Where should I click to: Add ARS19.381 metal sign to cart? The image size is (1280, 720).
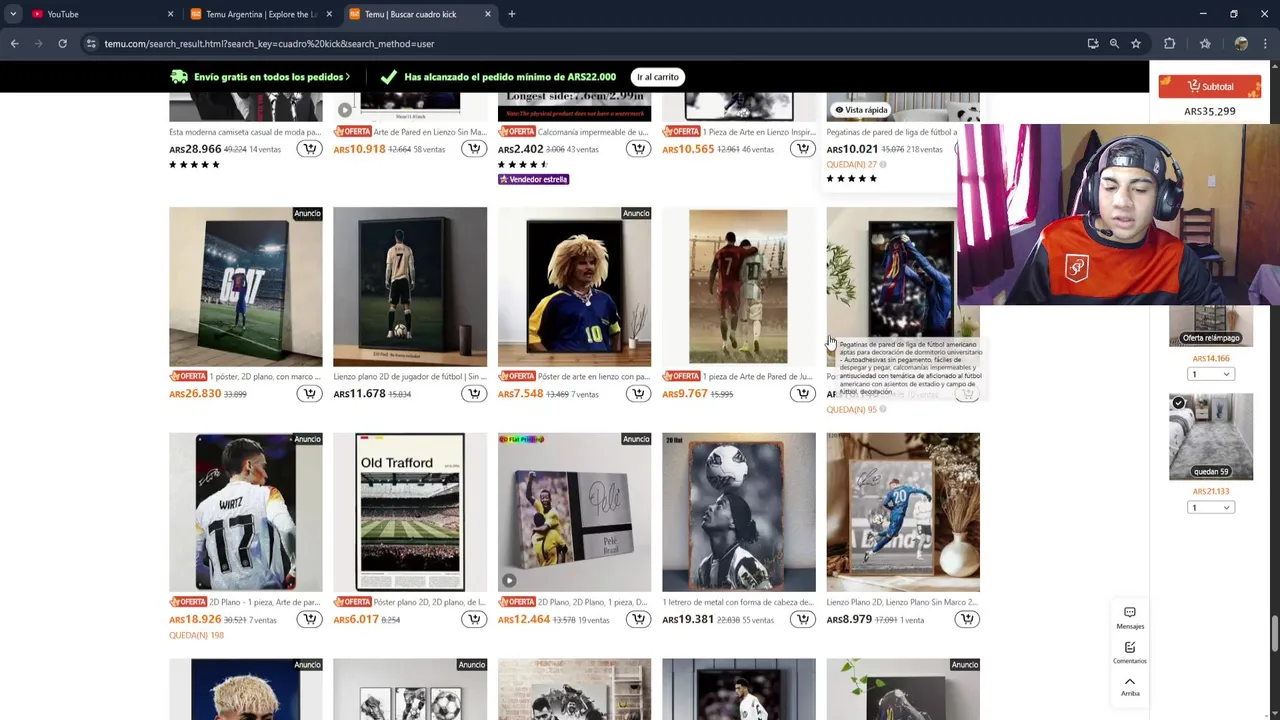pyautogui.click(x=802, y=620)
